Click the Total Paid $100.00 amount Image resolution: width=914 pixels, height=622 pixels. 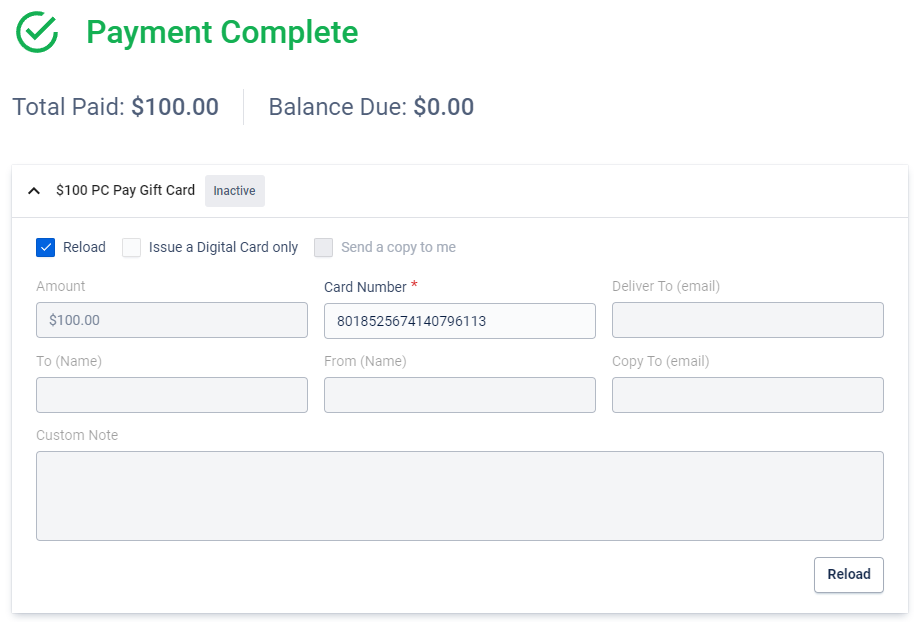174,107
